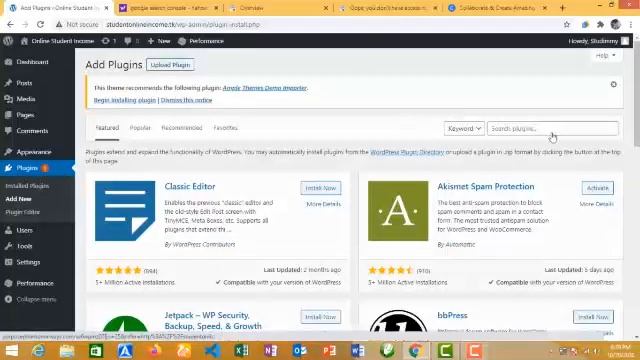Go to Posts in sidebar
This screenshot has width=640, height=360.
24,83
